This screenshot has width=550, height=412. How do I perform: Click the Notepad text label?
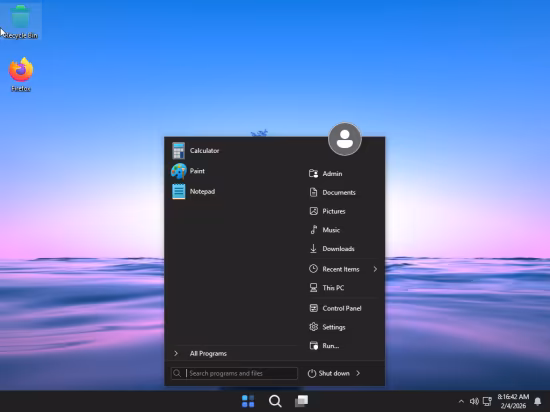point(202,191)
